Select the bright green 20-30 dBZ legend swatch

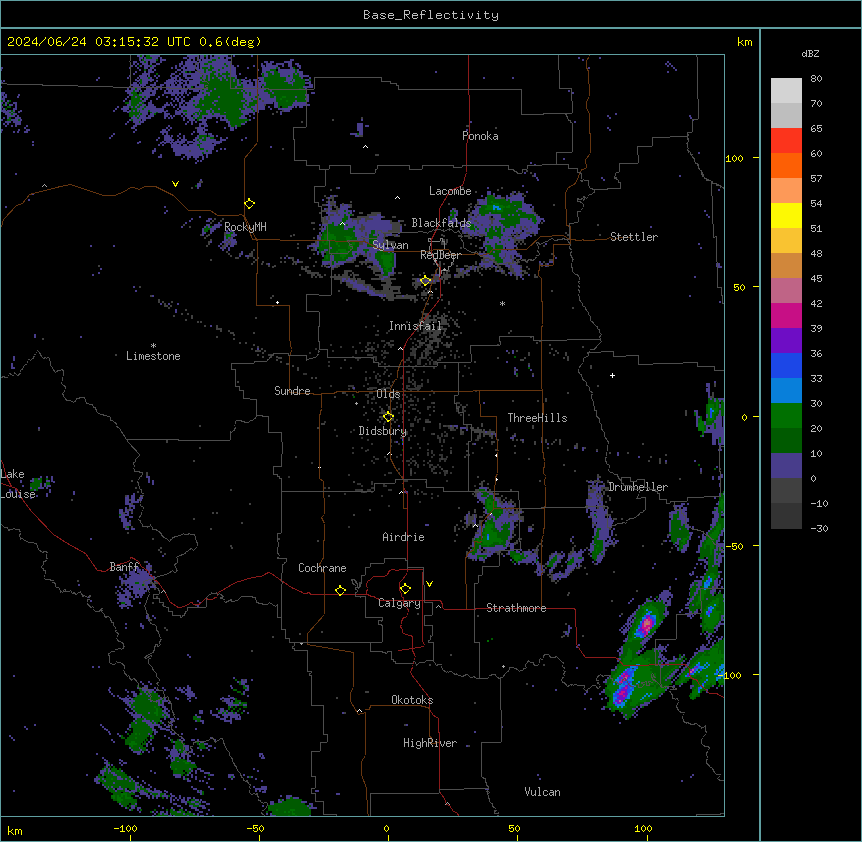pyautogui.click(x=786, y=416)
